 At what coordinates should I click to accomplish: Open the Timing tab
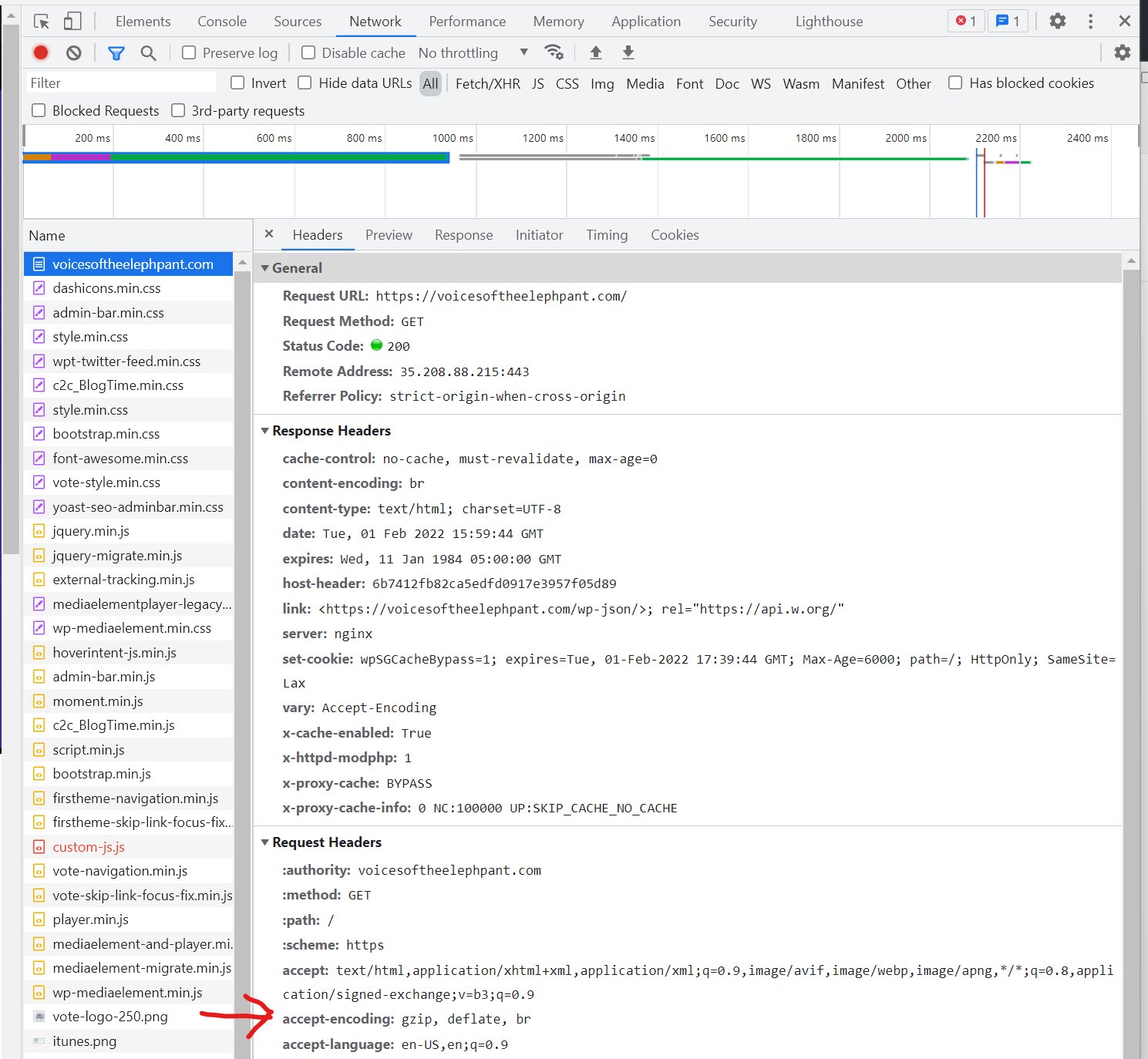tap(607, 235)
